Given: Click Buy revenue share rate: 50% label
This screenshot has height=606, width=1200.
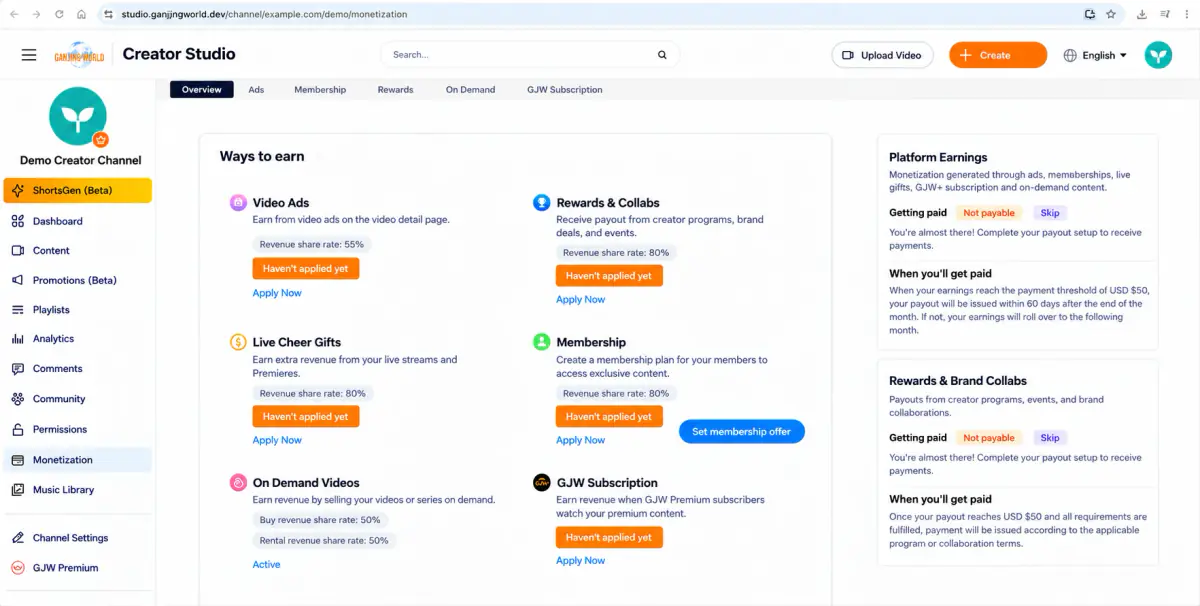Looking at the screenshot, I should [320, 520].
